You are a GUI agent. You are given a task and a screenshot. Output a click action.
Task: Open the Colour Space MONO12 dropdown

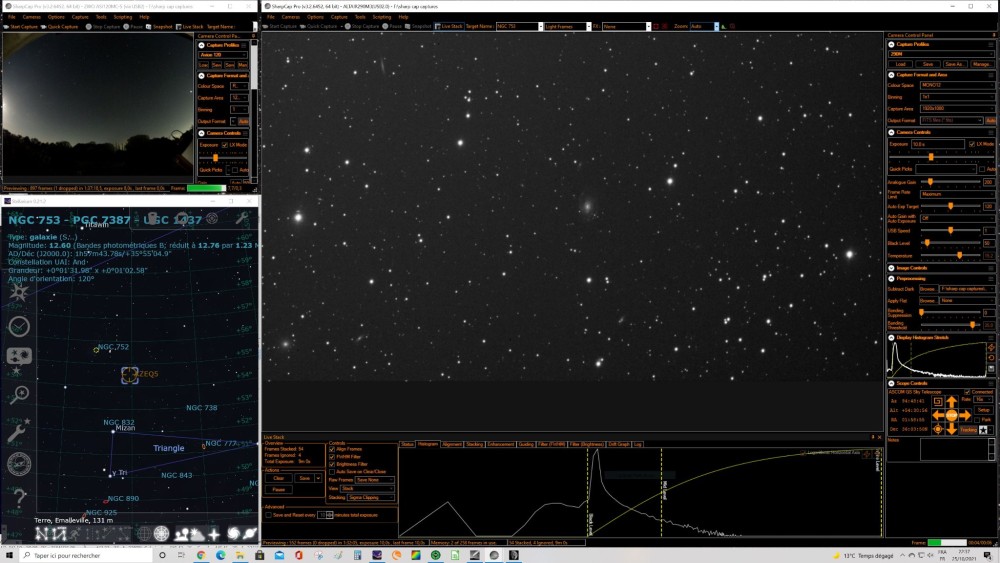957,85
